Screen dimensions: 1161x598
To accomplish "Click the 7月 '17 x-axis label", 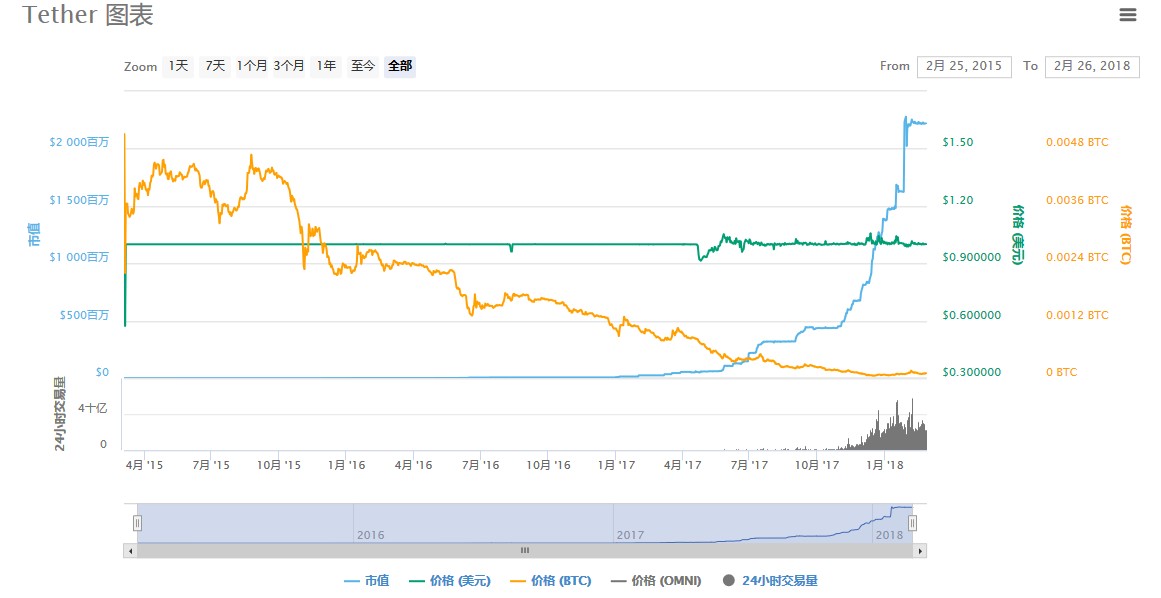I will point(749,465).
